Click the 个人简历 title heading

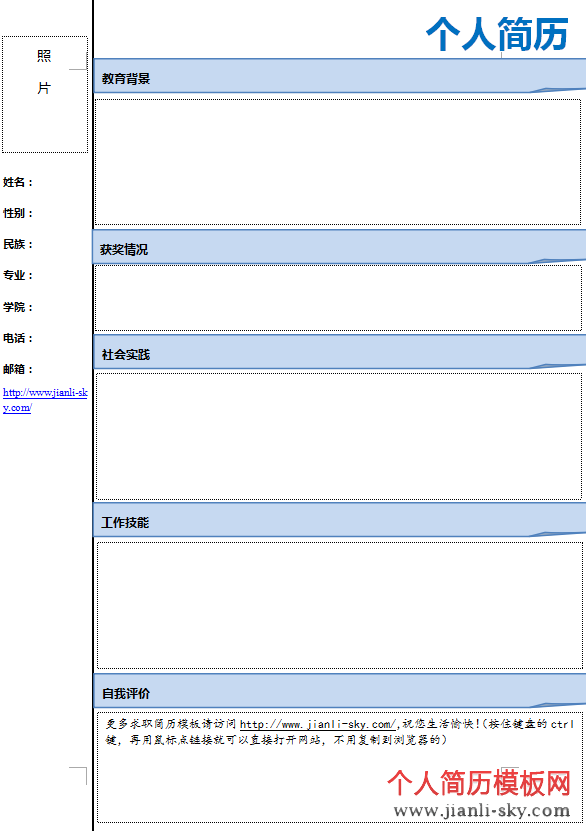tap(497, 34)
